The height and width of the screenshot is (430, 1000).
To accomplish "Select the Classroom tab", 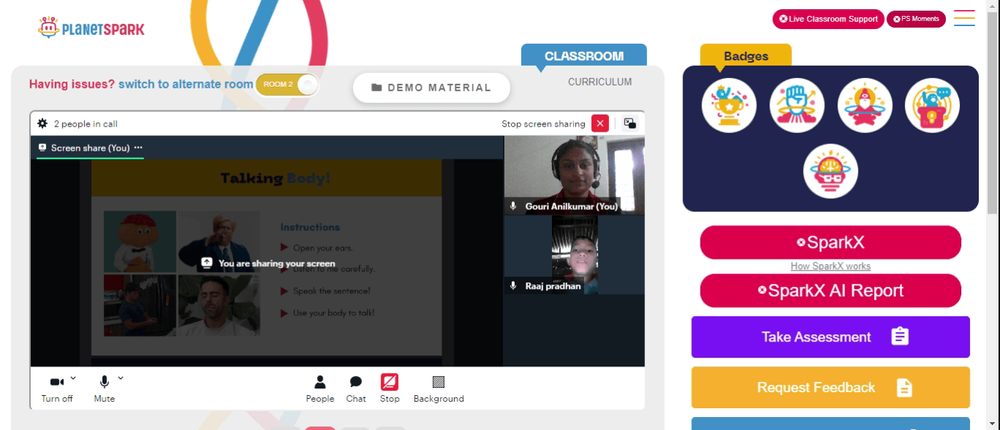I will 584,56.
